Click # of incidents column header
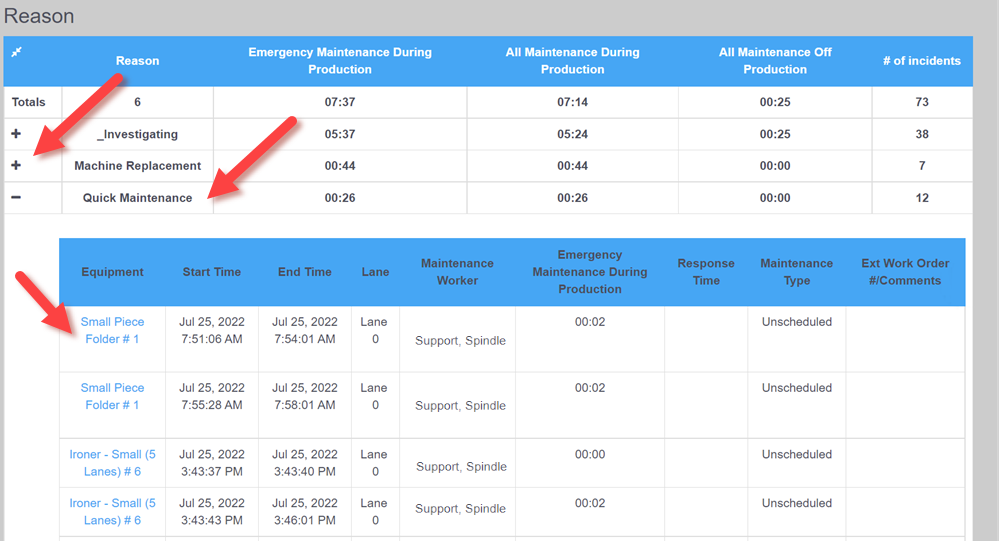 point(922,61)
